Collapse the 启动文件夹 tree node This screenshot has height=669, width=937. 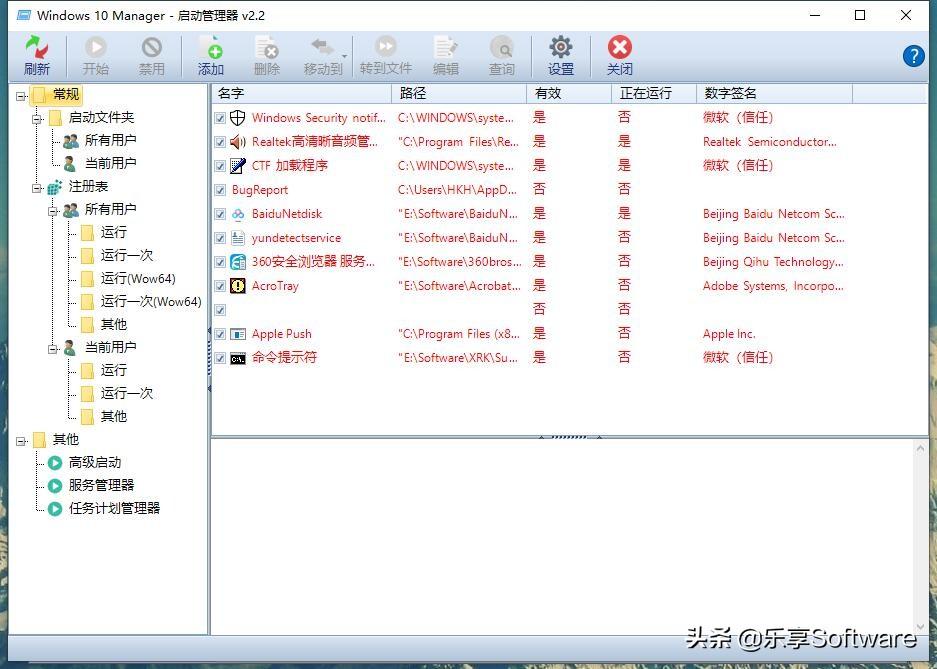(x=37, y=119)
